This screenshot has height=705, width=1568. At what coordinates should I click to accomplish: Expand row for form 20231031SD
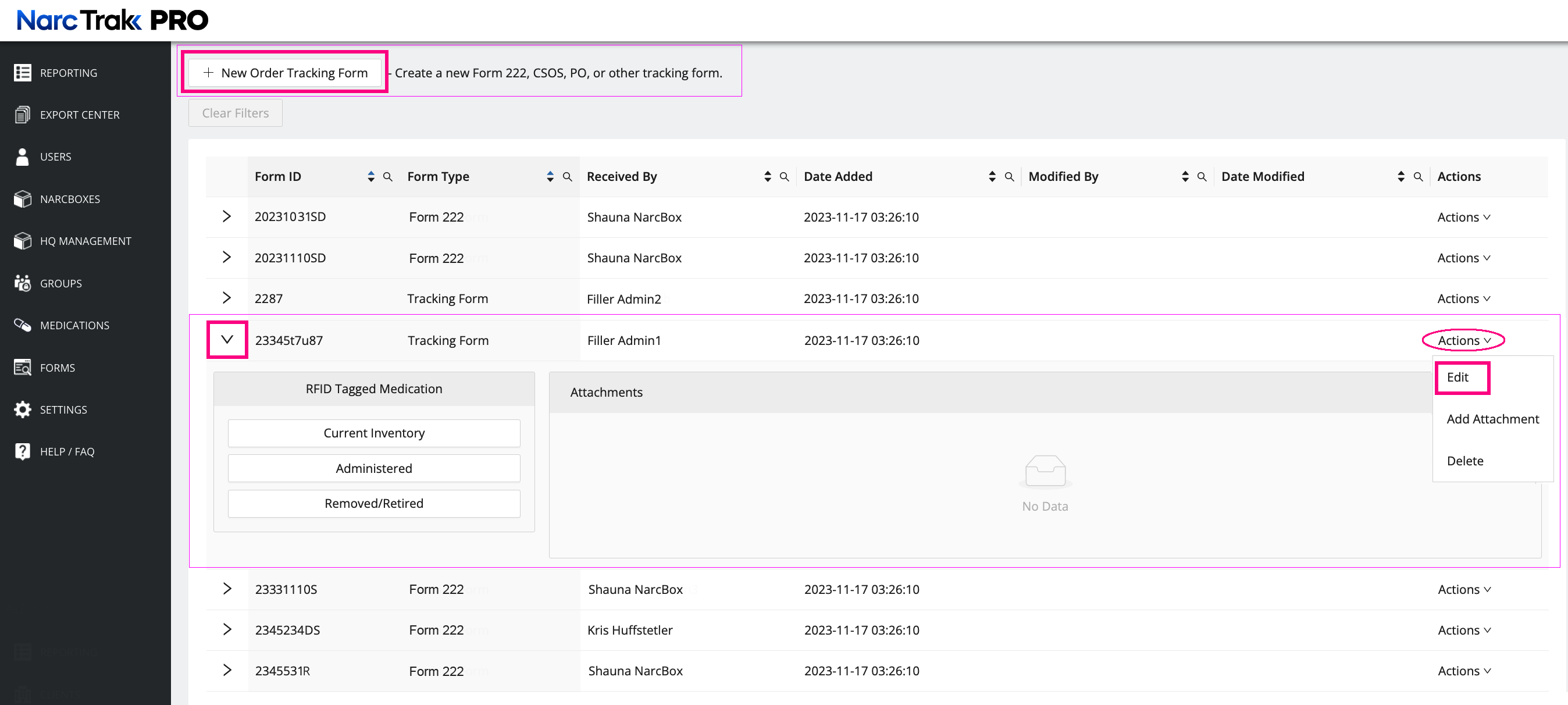(x=226, y=217)
